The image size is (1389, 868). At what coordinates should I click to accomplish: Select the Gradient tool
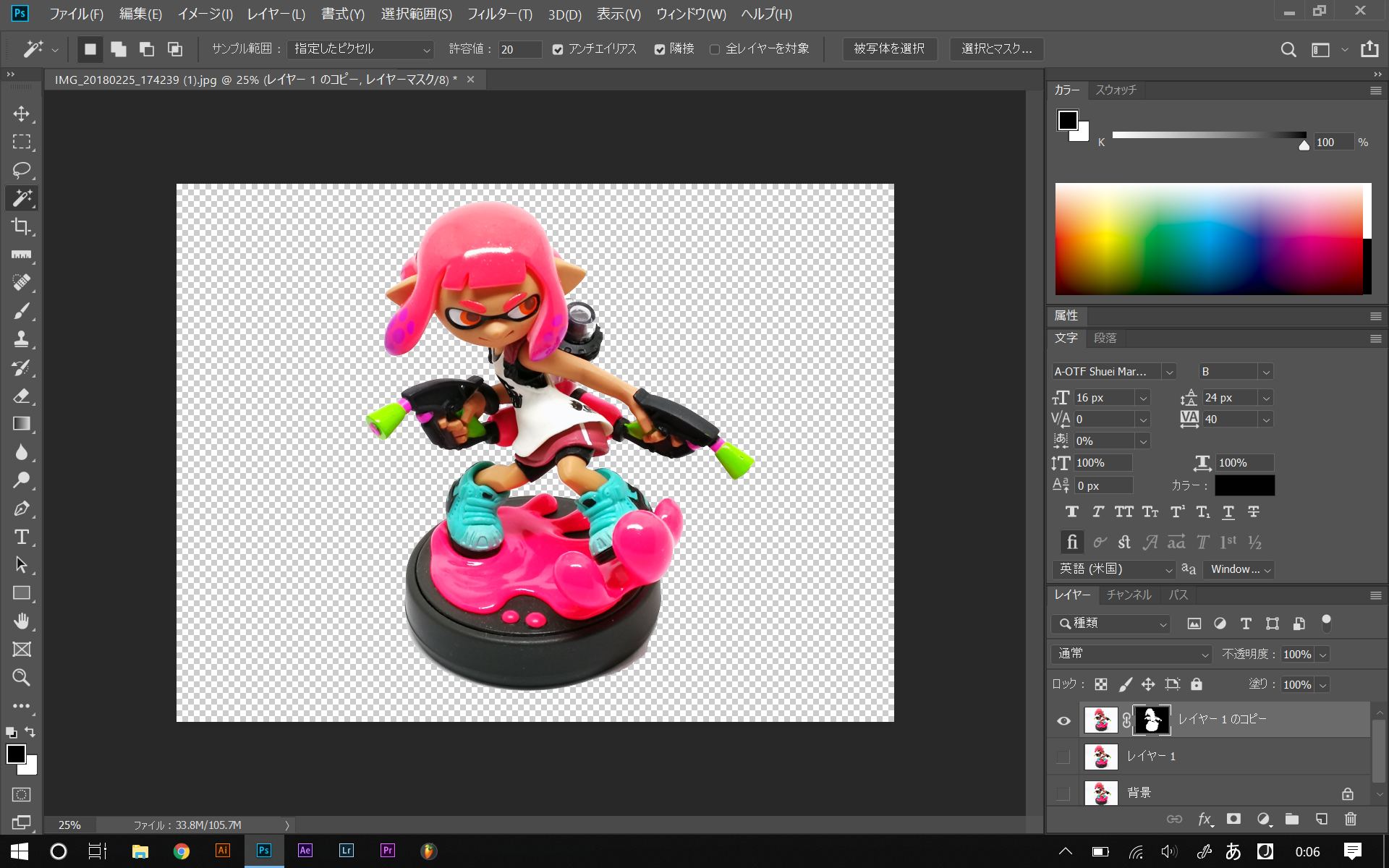pyautogui.click(x=21, y=424)
